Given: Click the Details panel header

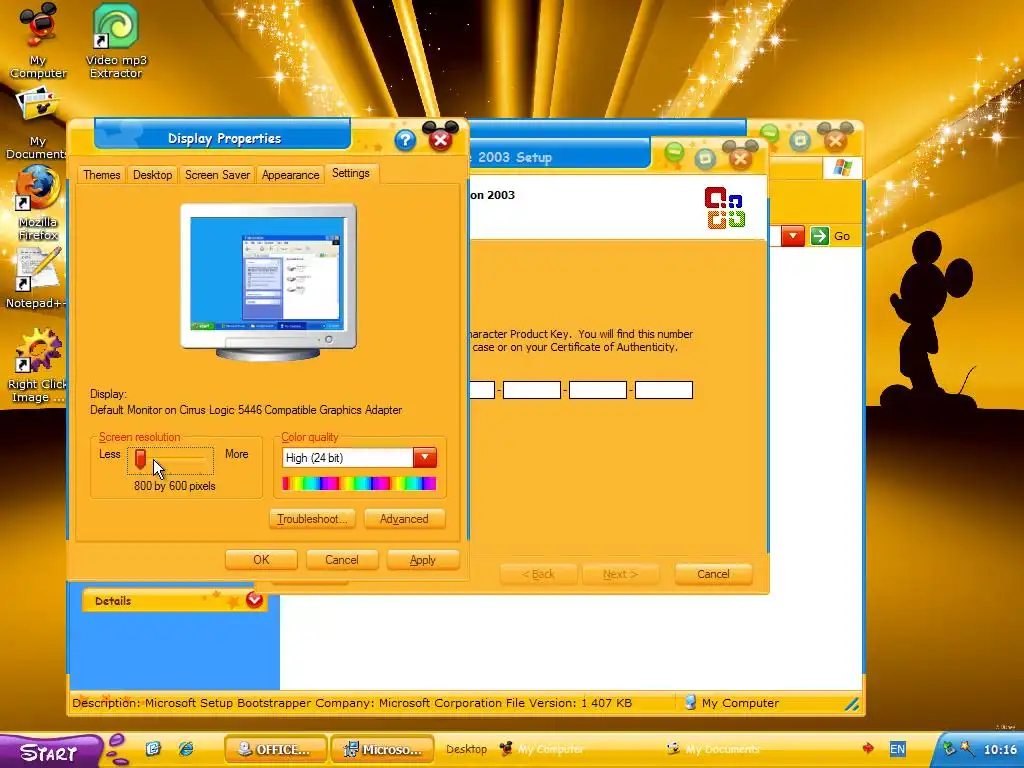Looking at the screenshot, I should tap(174, 600).
